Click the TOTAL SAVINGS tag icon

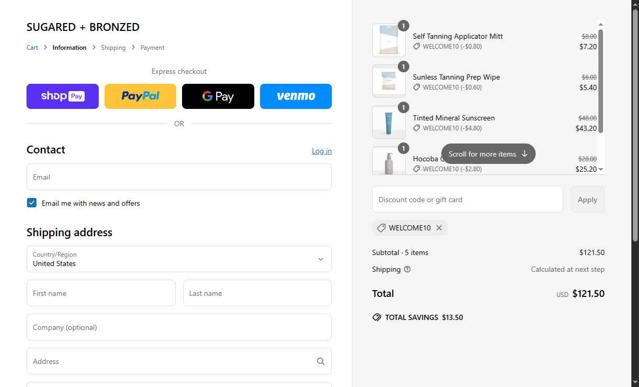point(377,317)
